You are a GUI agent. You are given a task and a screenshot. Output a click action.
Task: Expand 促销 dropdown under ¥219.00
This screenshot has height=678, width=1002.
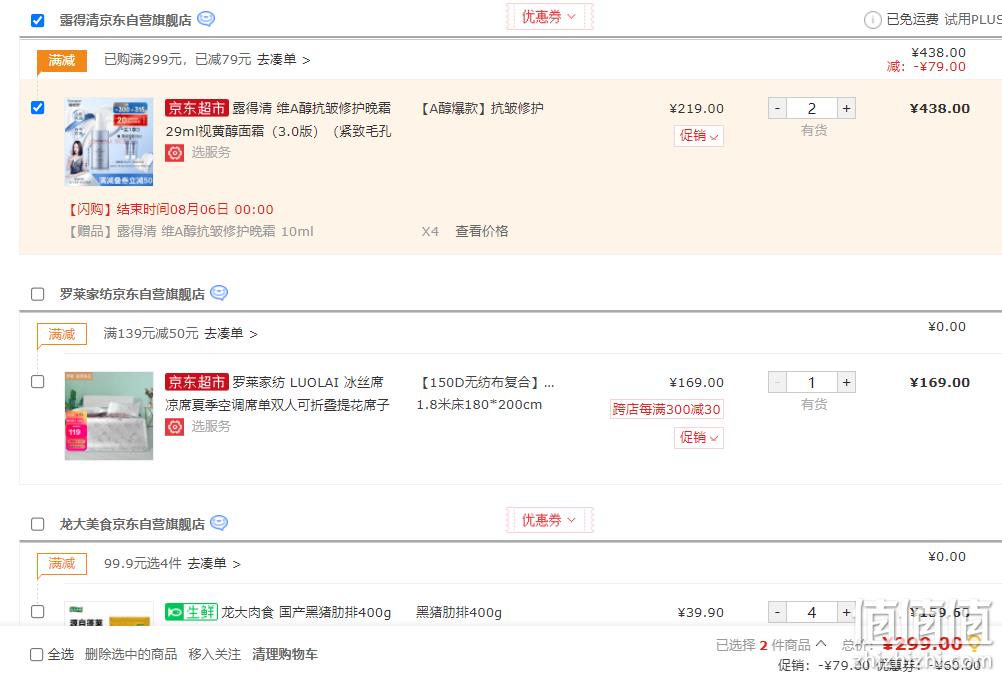[x=698, y=135]
